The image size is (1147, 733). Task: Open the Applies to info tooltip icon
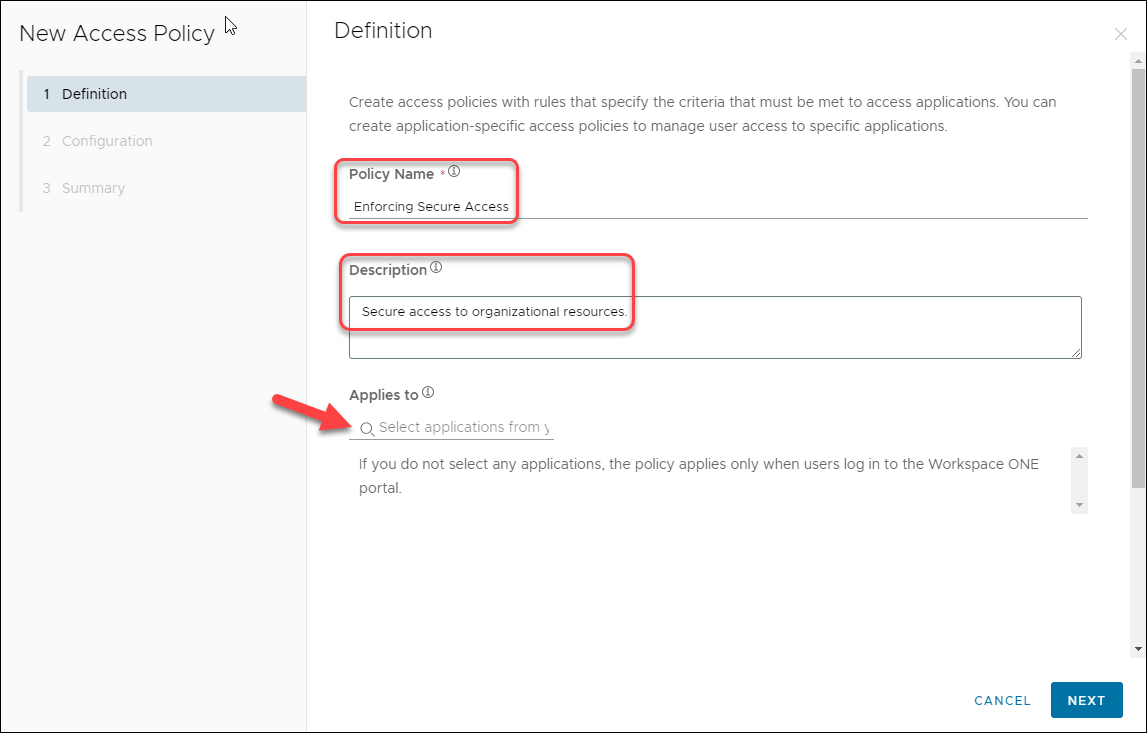pyautogui.click(x=428, y=393)
